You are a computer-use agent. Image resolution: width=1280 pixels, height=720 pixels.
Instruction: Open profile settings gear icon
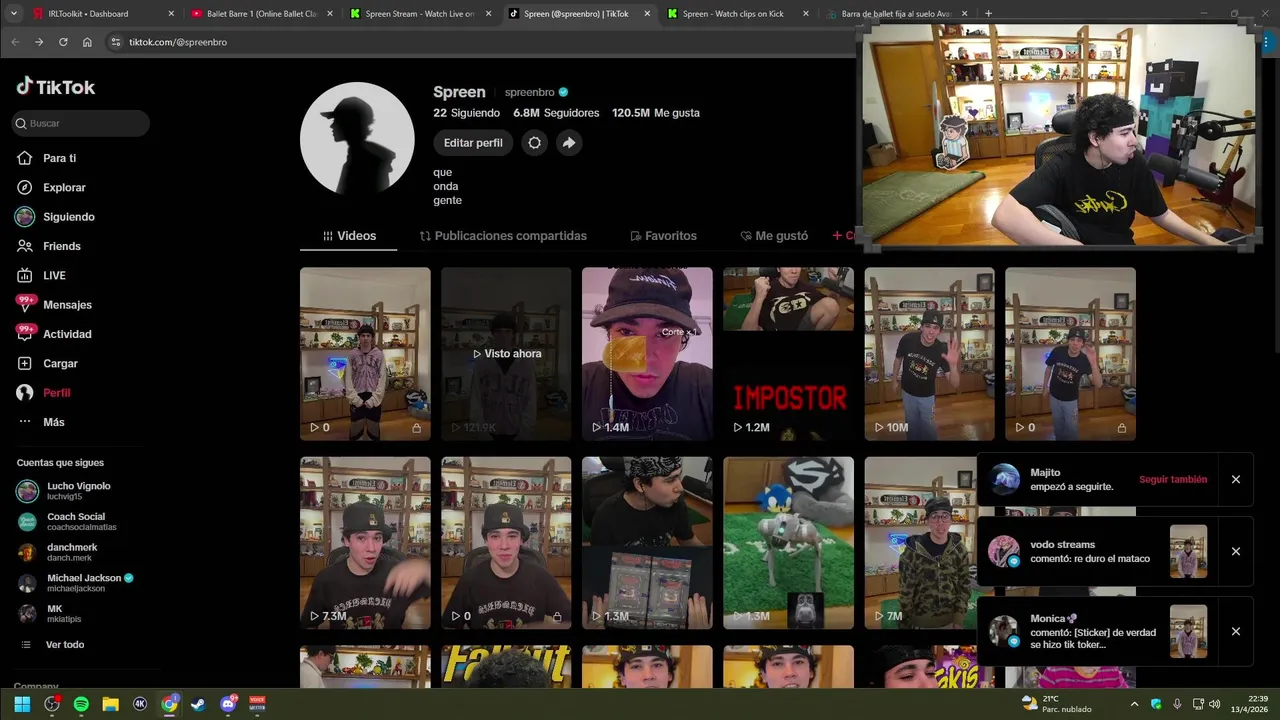[x=534, y=143]
